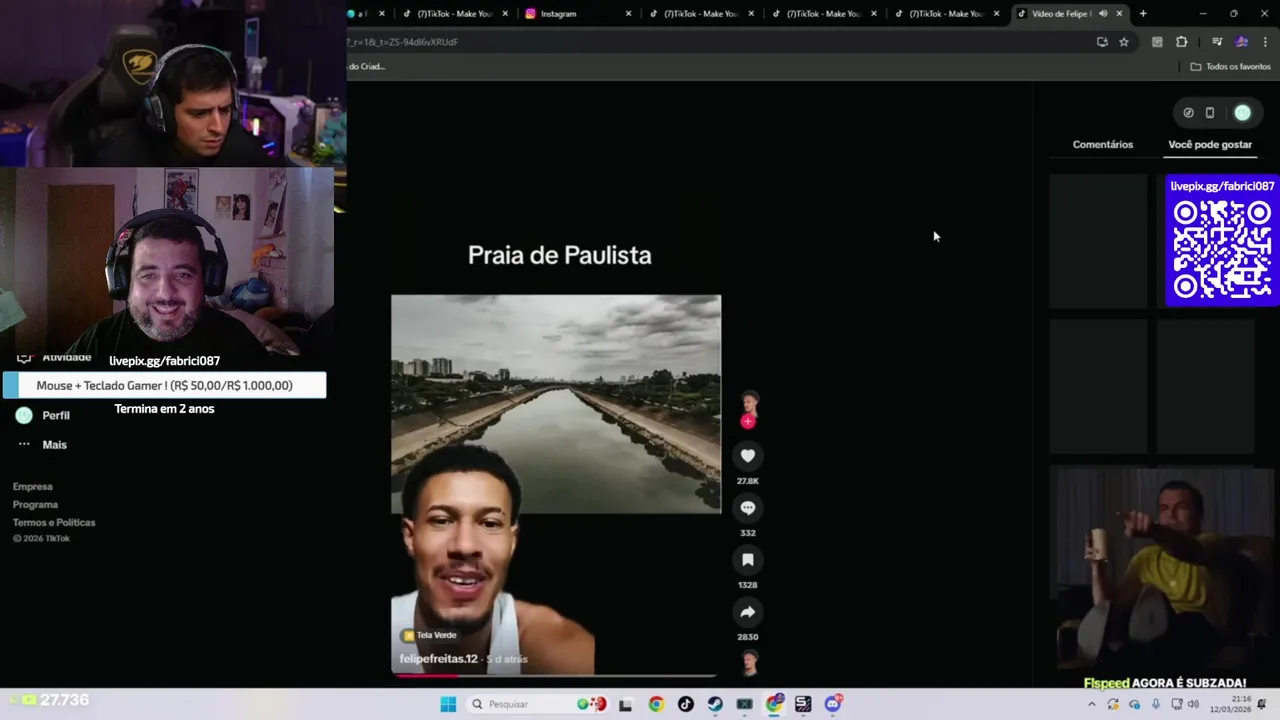Like the video with the heart icon
The image size is (1280, 720).
(x=747, y=456)
